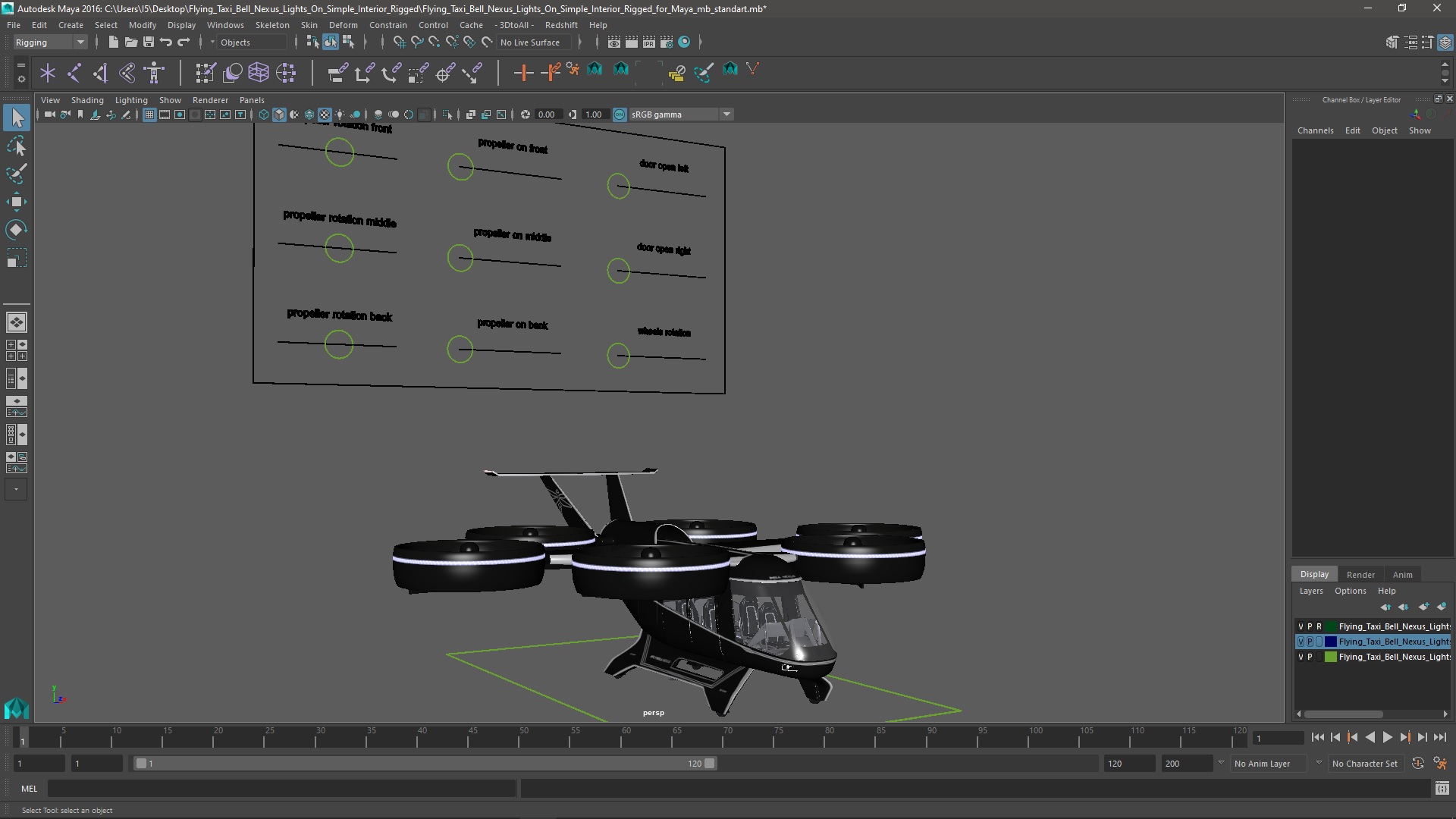Click the Quick Rig humanoid shelf icon
The image size is (1456, 819).
point(154,73)
